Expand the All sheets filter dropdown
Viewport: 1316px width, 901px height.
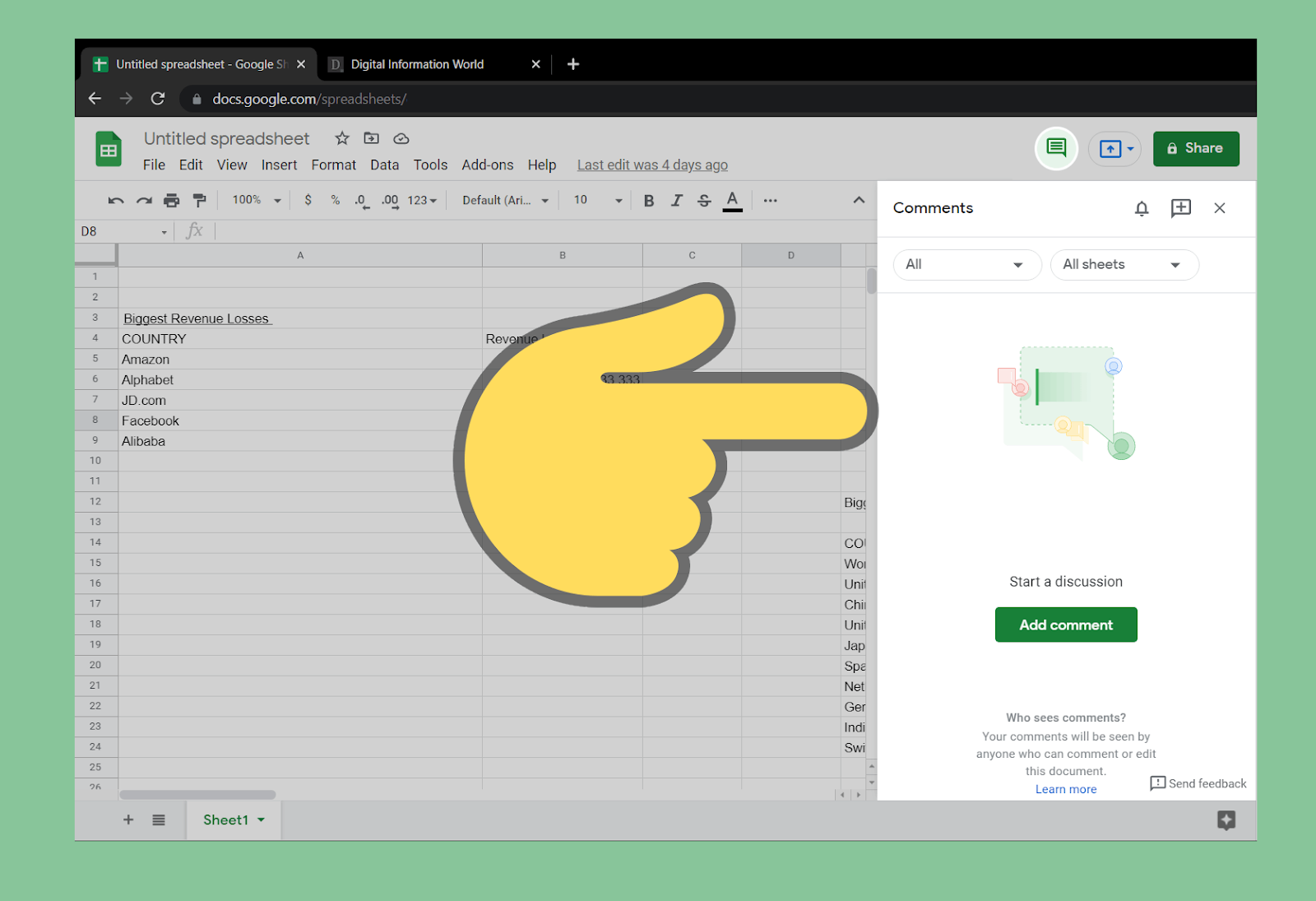(x=1124, y=264)
